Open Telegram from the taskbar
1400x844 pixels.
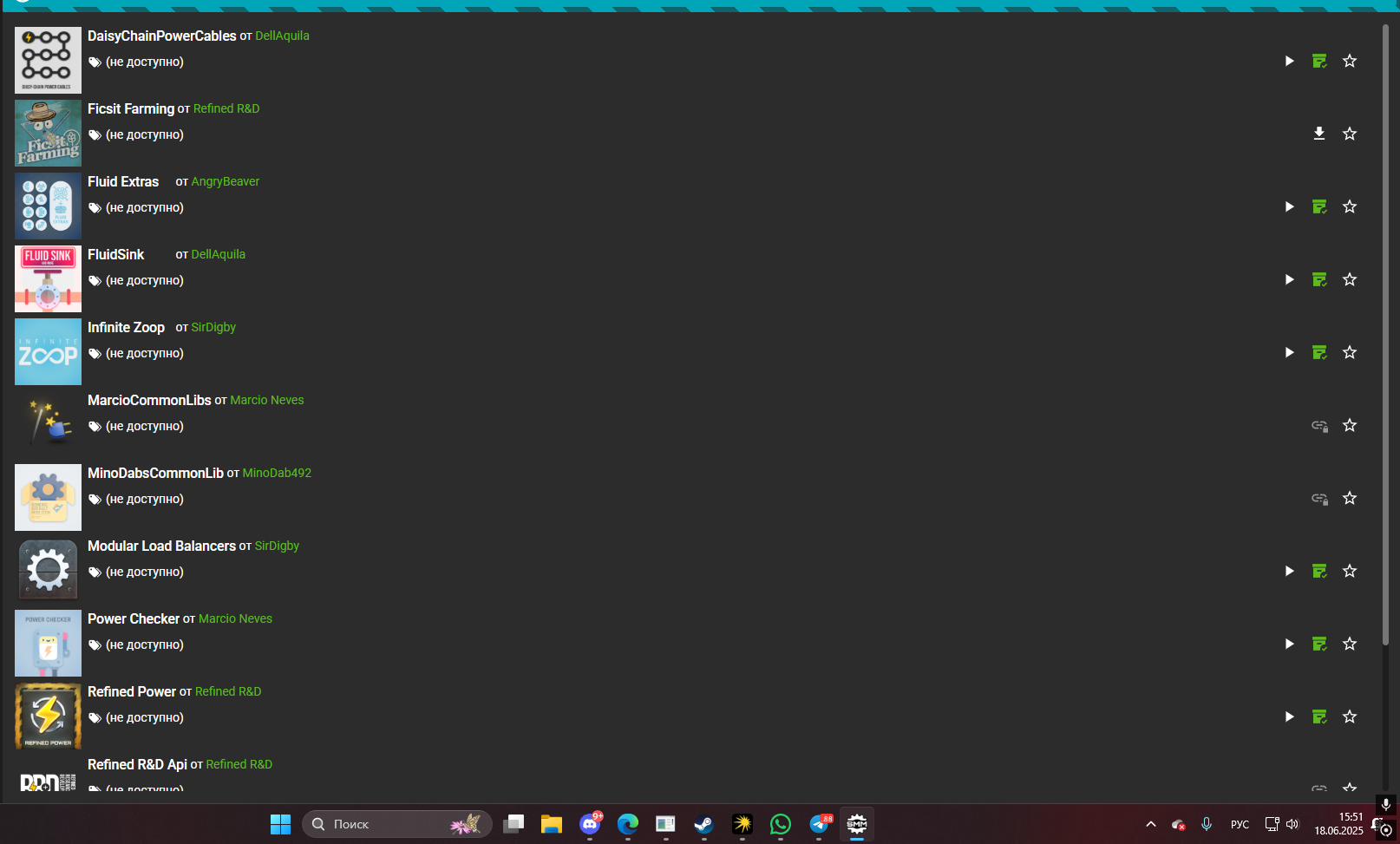coord(819,824)
